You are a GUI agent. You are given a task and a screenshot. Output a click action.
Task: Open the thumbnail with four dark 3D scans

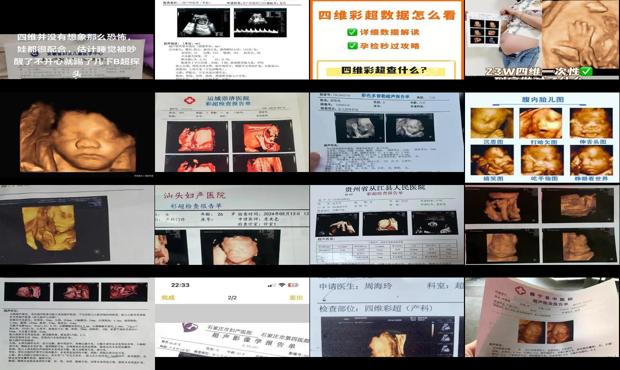coord(542,225)
